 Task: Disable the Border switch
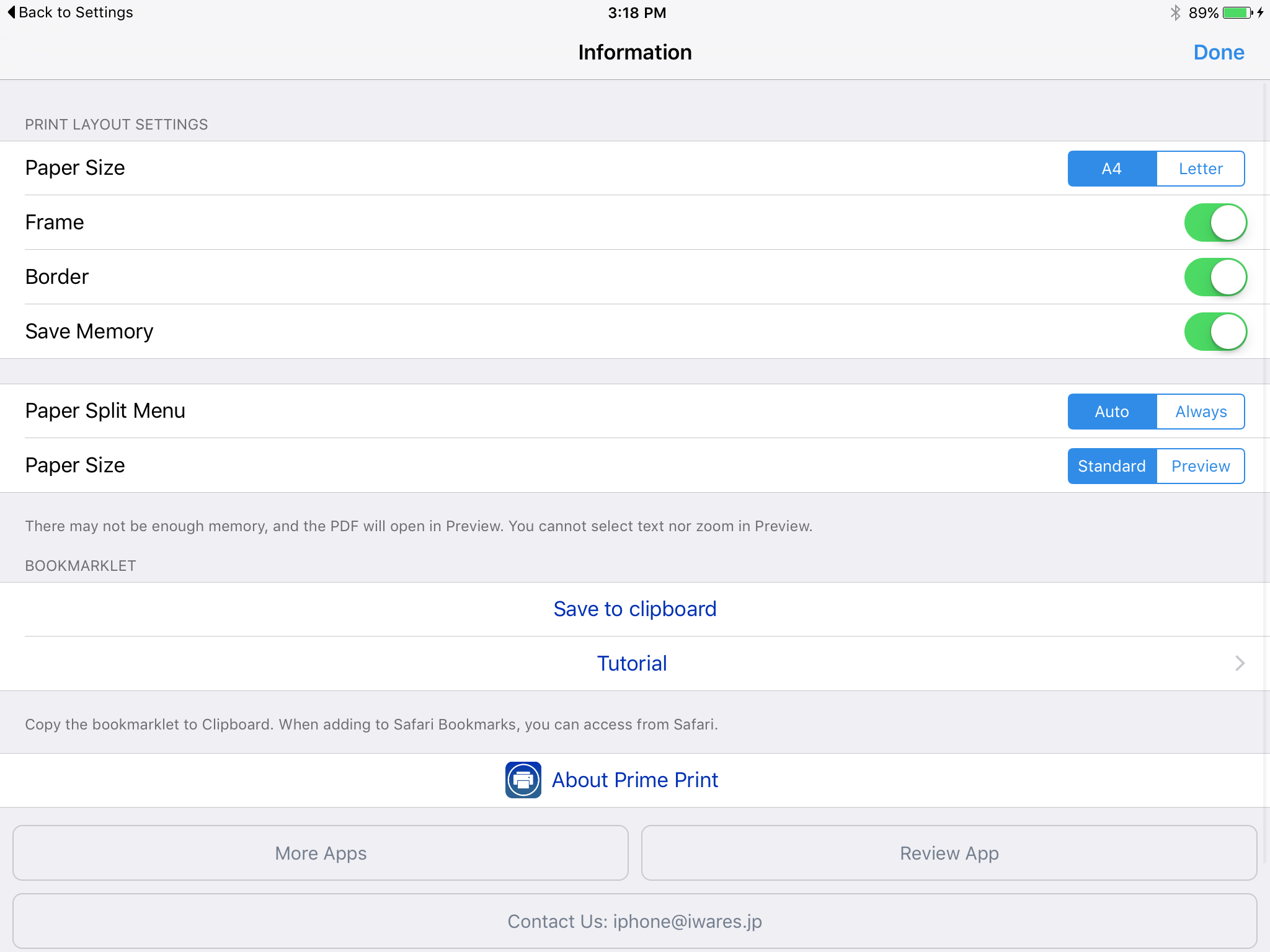click(x=1215, y=277)
